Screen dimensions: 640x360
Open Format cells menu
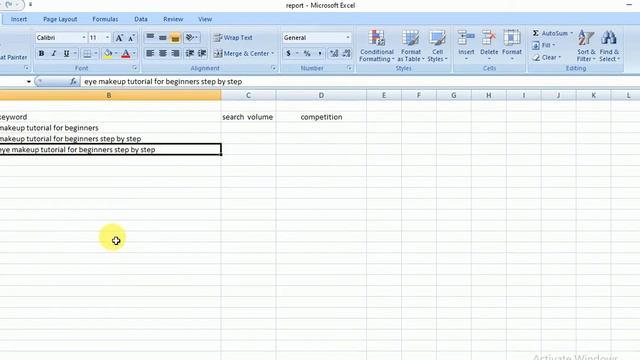511,46
